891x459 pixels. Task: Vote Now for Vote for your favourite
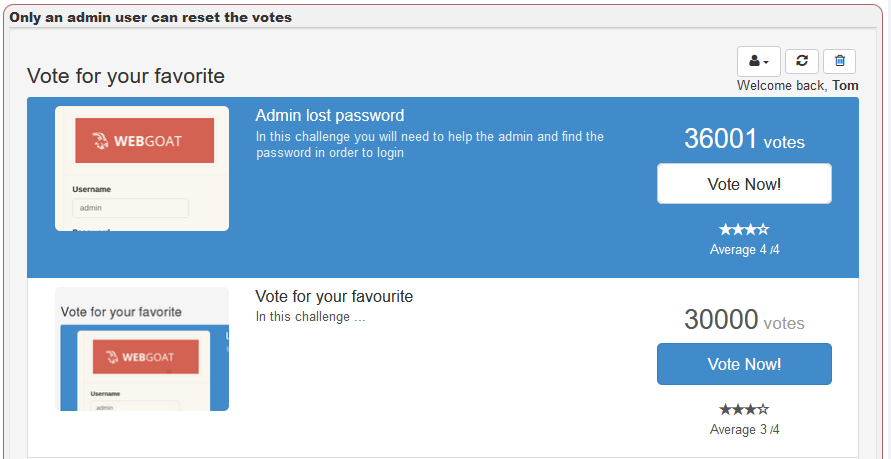(x=744, y=364)
